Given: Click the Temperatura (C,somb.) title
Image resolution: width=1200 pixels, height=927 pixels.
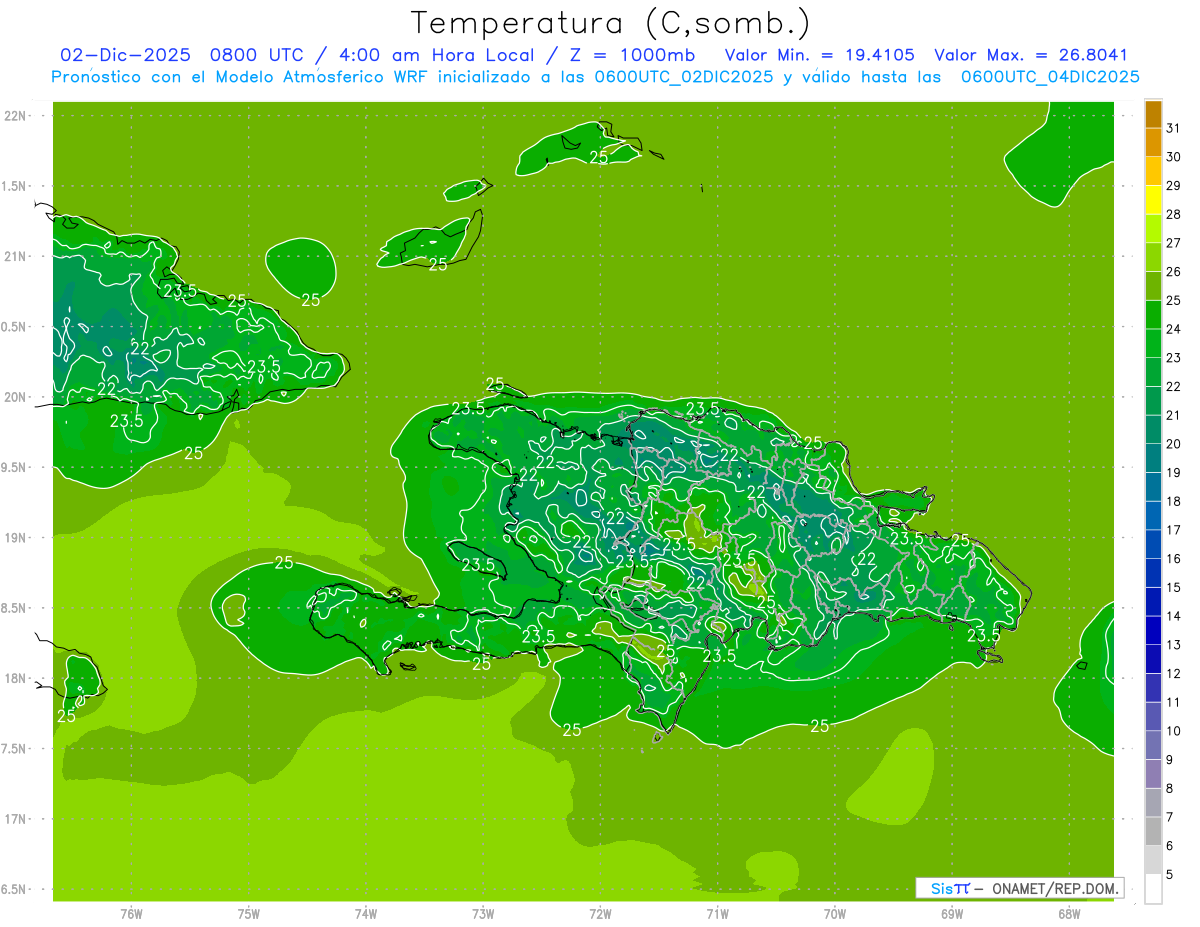Looking at the screenshot, I should [609, 23].
